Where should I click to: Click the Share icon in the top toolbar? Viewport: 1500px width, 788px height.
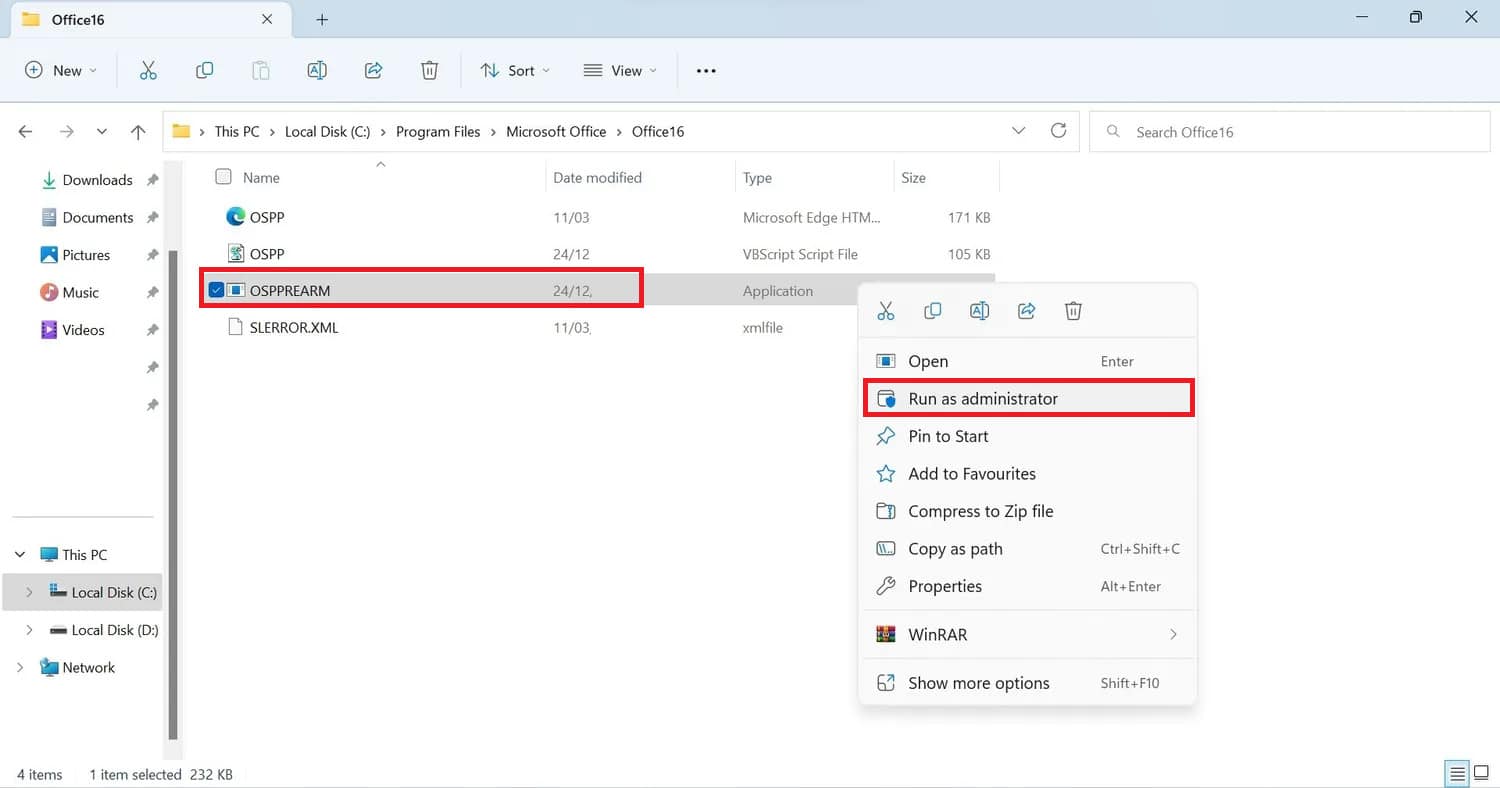[x=373, y=70]
